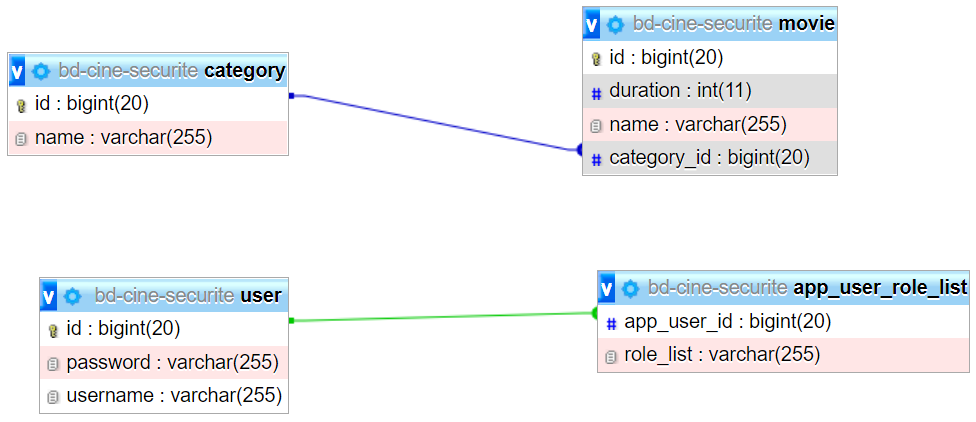Open the gear options on the category table
The image size is (976, 422).
40,72
